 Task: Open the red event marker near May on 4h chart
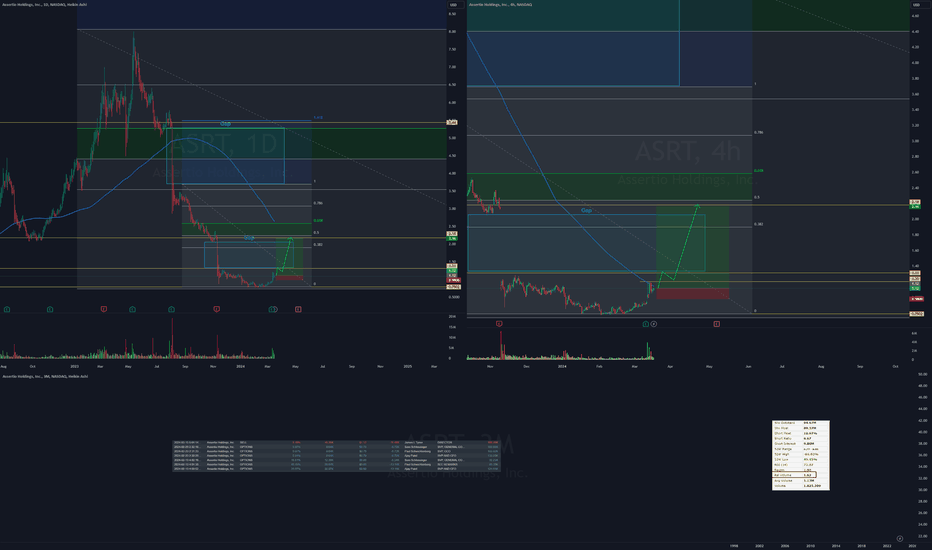click(x=716, y=324)
